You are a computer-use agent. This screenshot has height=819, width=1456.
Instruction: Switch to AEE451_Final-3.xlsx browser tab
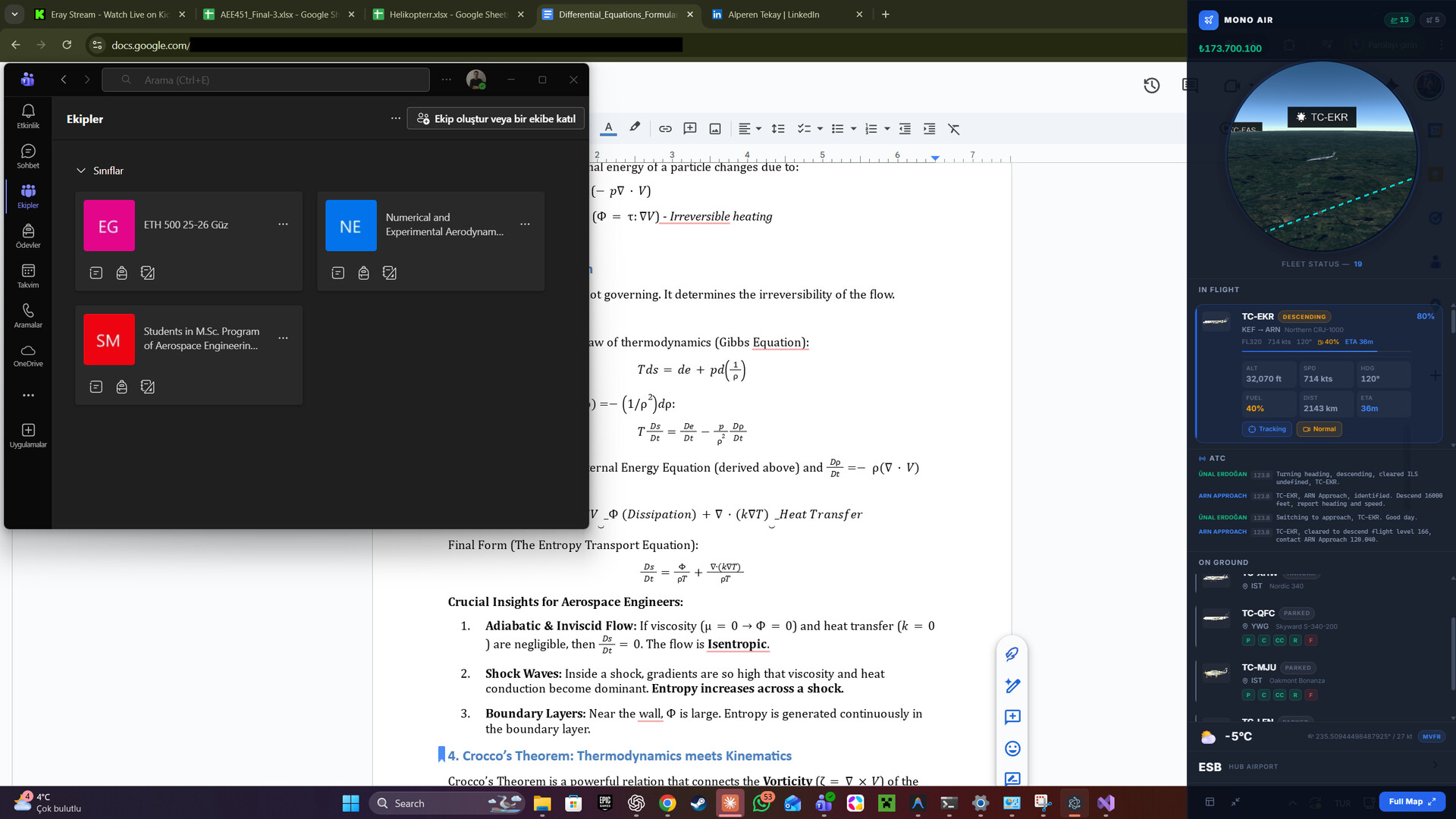[x=278, y=14]
